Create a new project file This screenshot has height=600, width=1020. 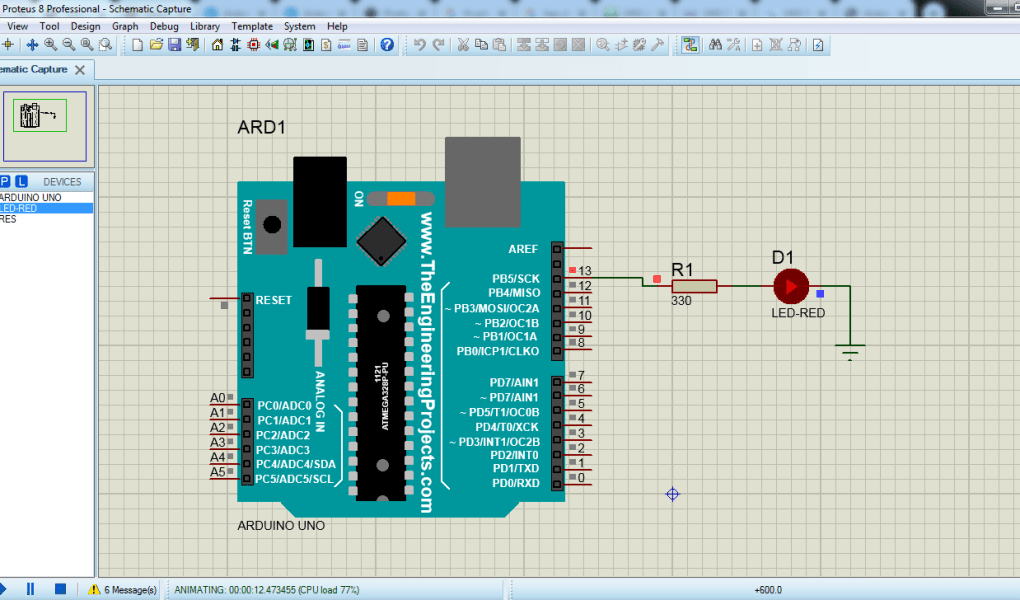(x=137, y=45)
